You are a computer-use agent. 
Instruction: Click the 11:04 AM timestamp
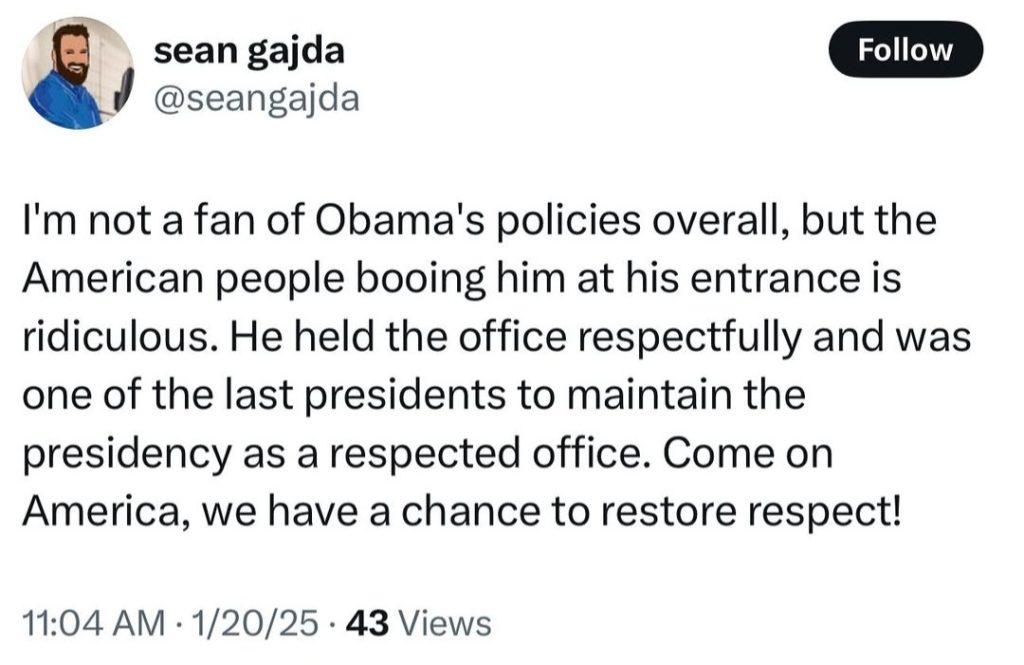click(92, 624)
